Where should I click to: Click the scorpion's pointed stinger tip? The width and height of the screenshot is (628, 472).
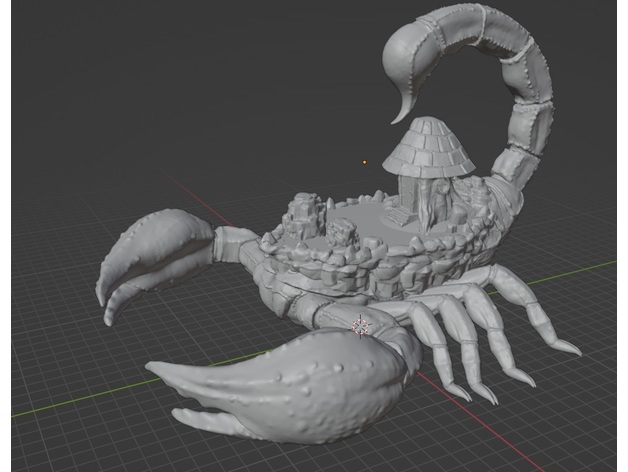click(x=398, y=120)
